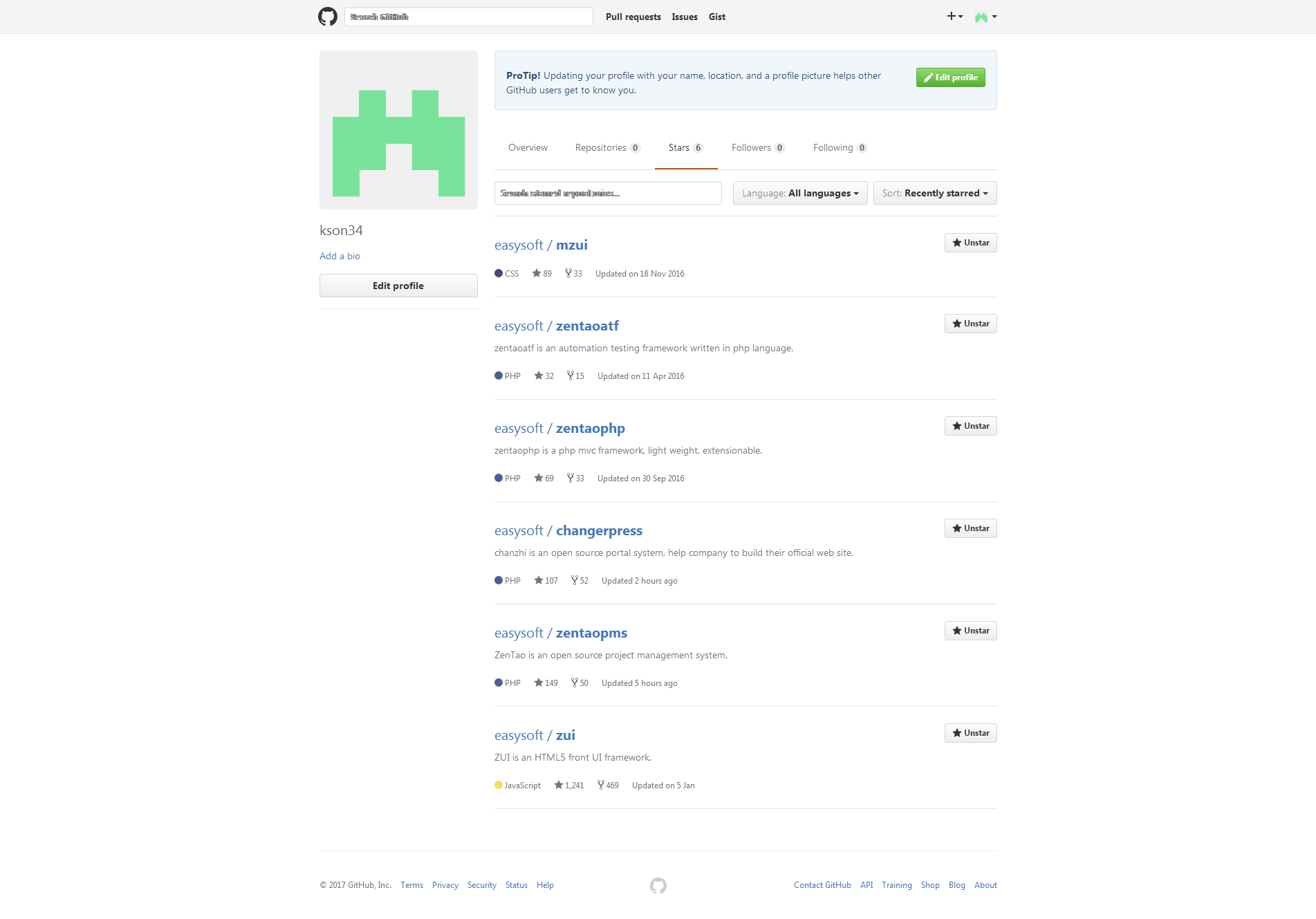Open Pull requests in the header
This screenshot has width=1316, height=919.
633,17
